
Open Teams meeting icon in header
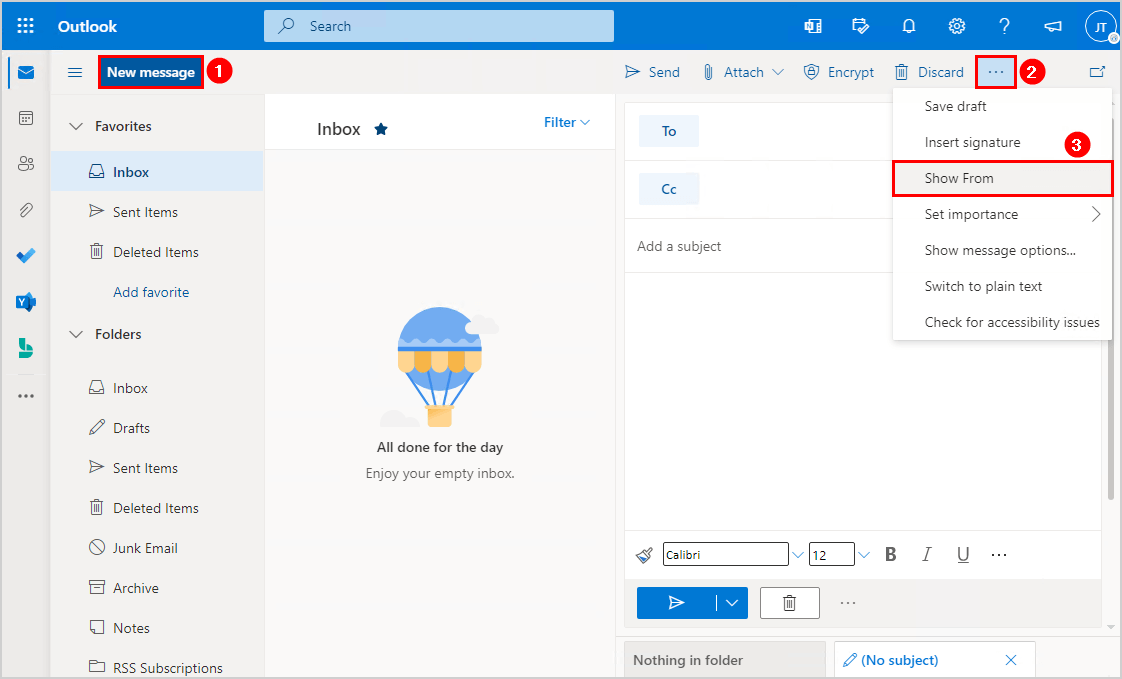tap(813, 26)
